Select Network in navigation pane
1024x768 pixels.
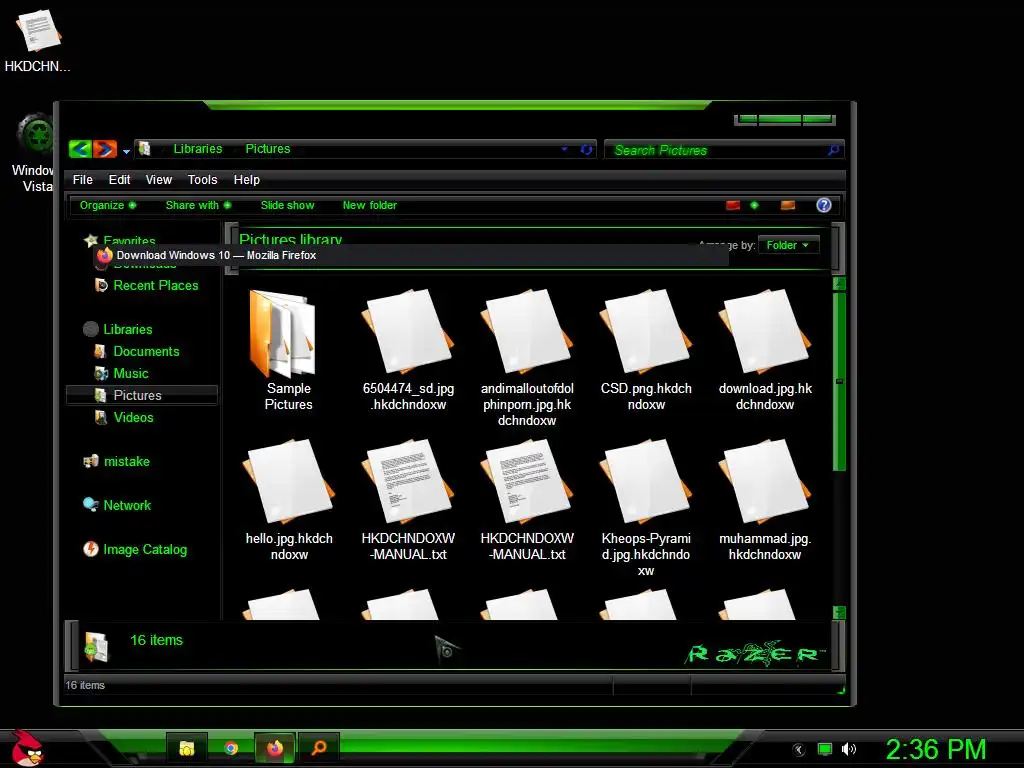[x=118, y=505]
